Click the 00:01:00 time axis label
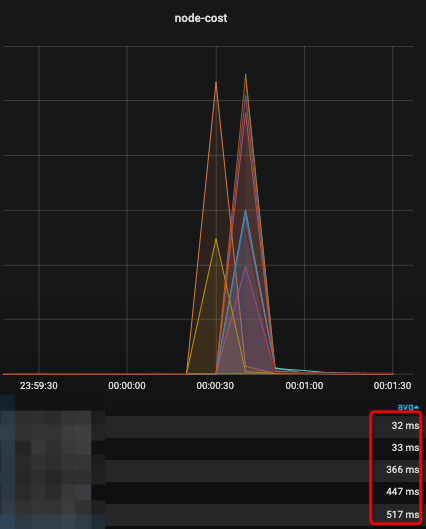The height and width of the screenshot is (529, 426). [x=304, y=386]
